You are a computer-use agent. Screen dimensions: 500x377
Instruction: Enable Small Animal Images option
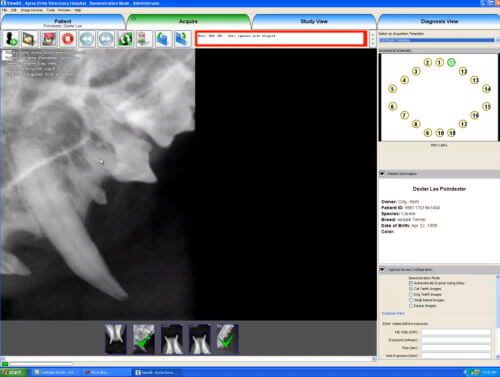pyautogui.click(x=411, y=300)
